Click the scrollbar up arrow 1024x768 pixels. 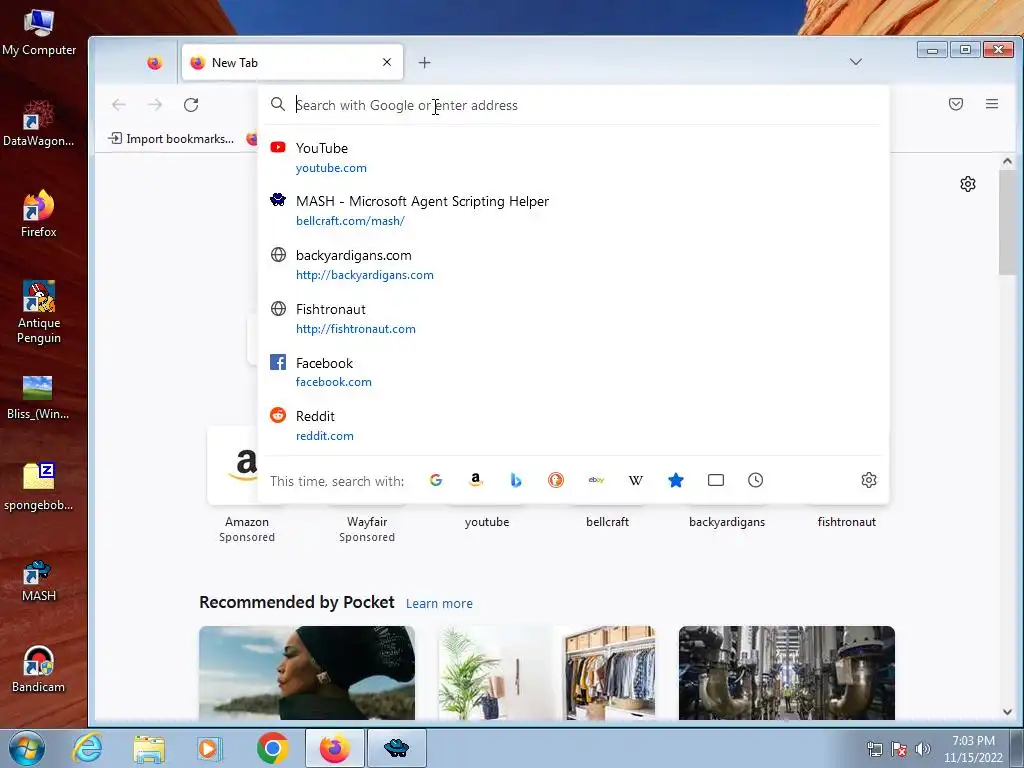point(1007,161)
